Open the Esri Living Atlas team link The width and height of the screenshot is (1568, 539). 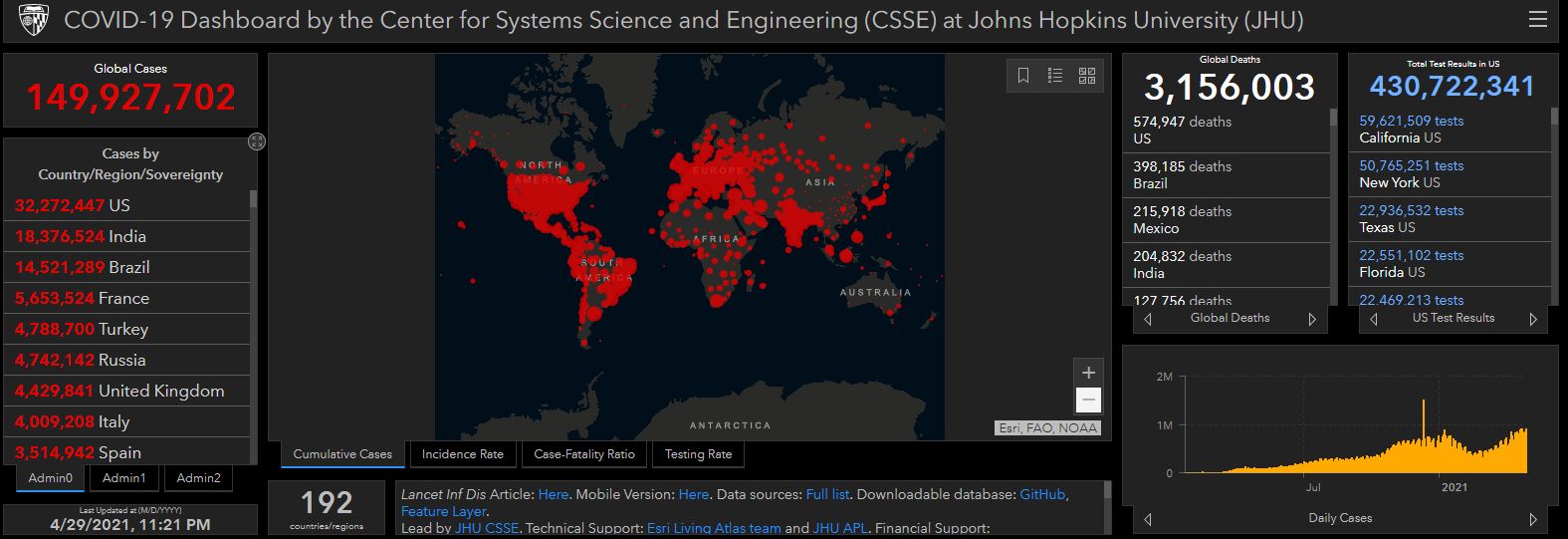pos(714,528)
